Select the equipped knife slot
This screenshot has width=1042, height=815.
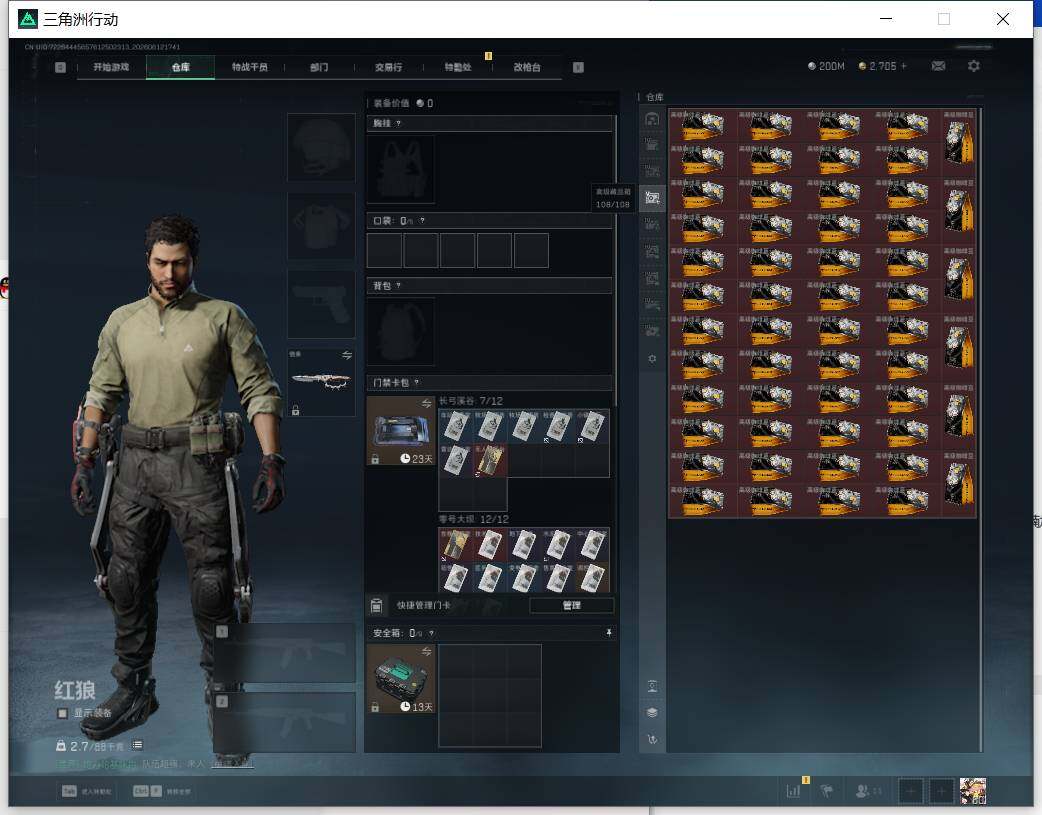point(321,382)
